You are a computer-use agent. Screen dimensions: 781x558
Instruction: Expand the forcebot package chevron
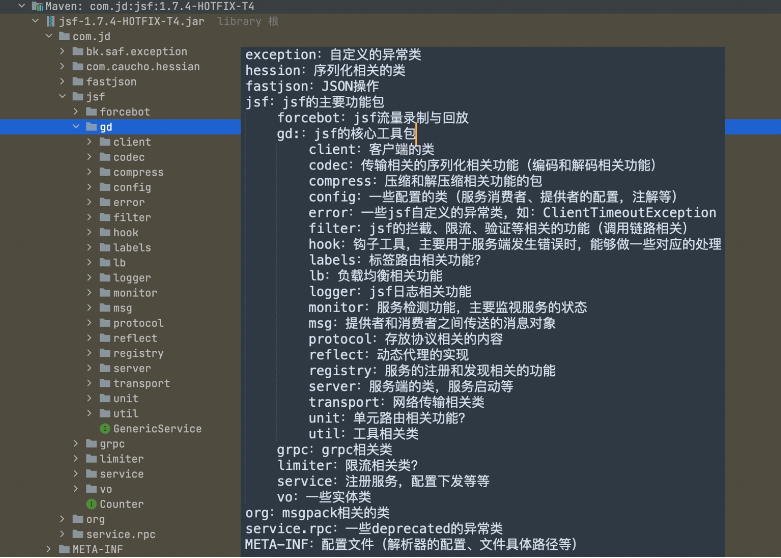point(76,111)
